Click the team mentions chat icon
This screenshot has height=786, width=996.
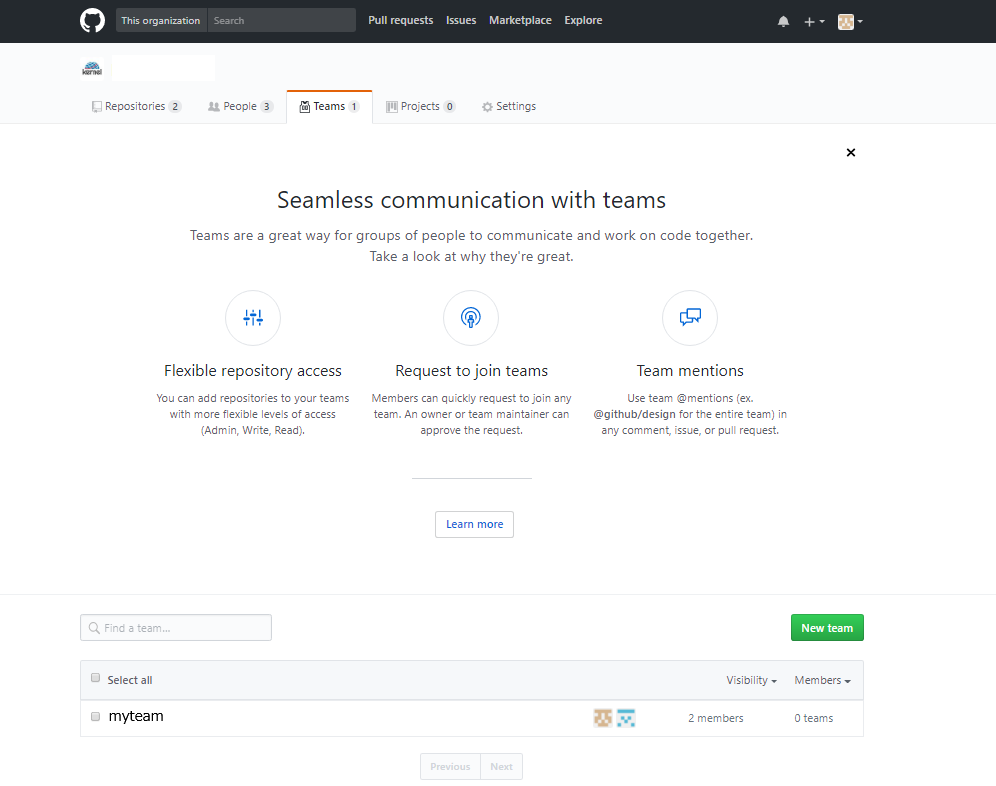[x=690, y=318]
